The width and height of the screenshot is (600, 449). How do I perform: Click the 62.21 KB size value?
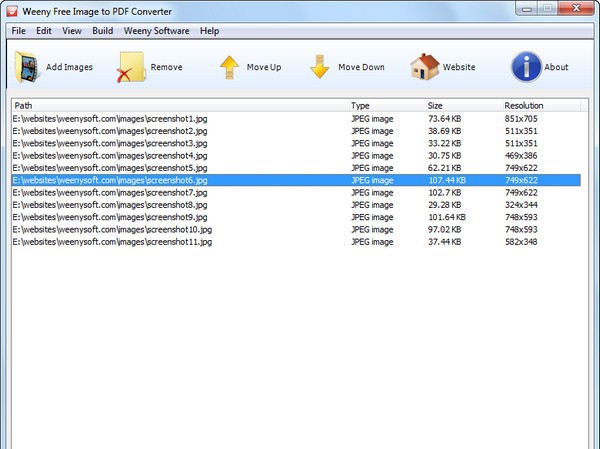click(444, 168)
